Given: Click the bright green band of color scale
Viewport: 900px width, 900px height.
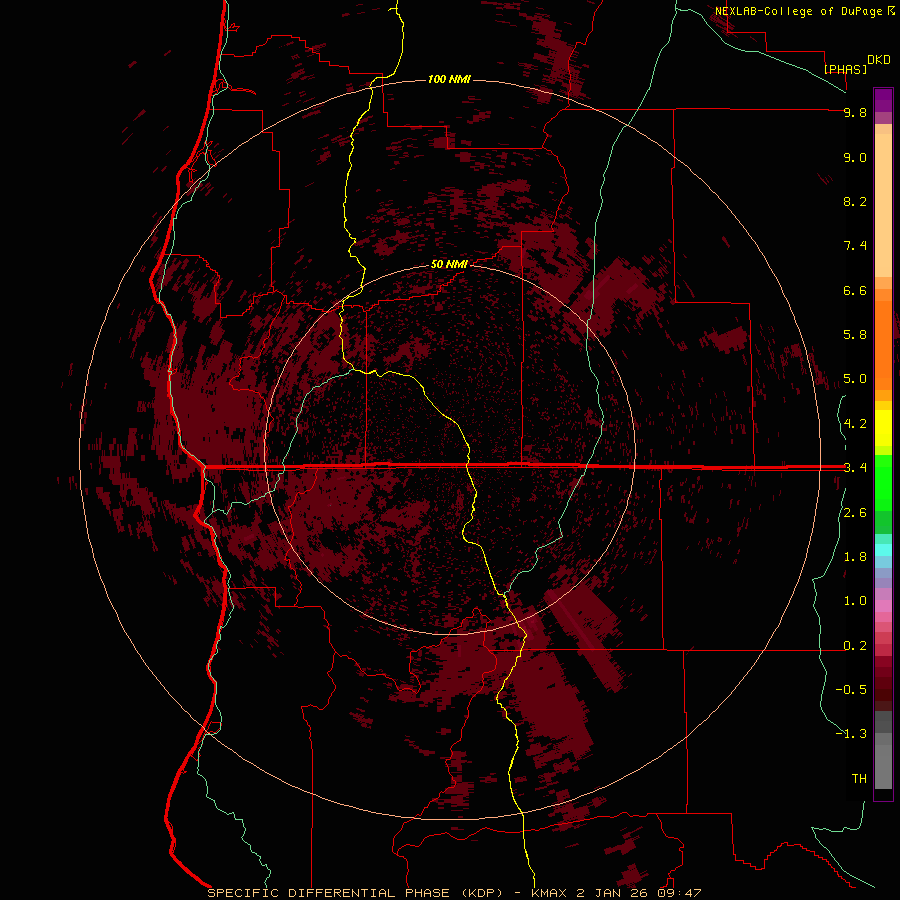Looking at the screenshot, I should click(x=883, y=482).
